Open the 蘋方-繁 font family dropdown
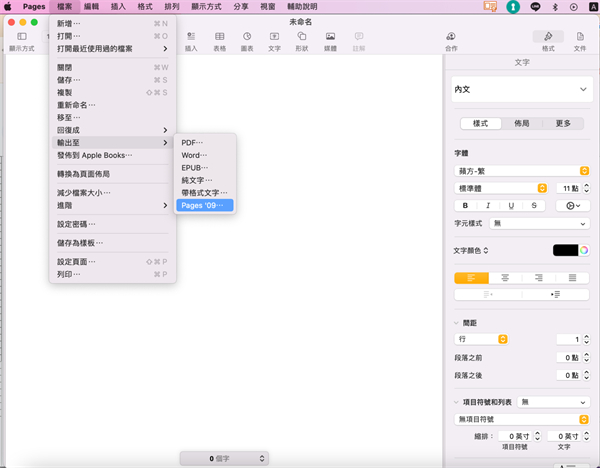 [521, 170]
